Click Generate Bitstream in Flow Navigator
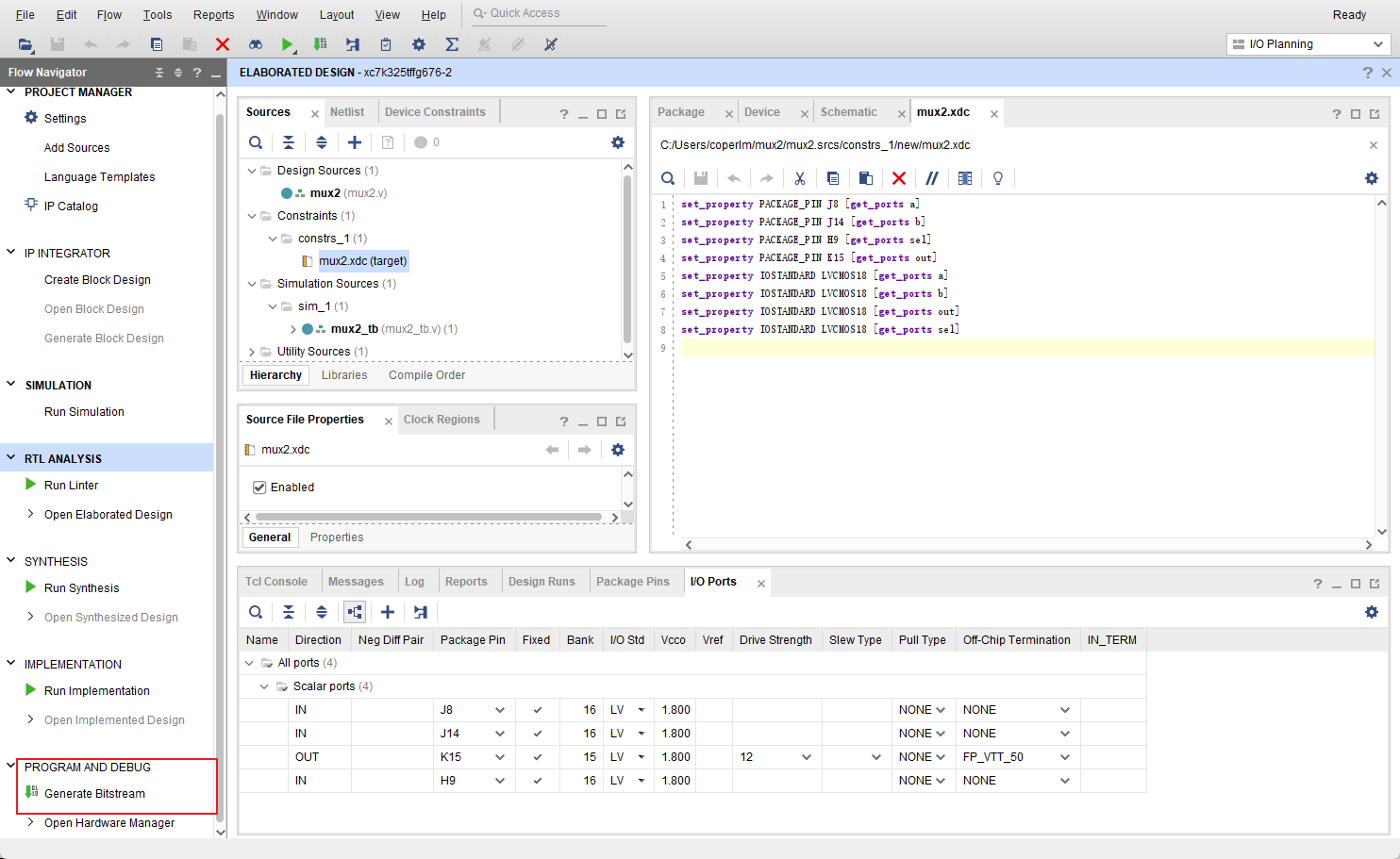Image resolution: width=1400 pixels, height=859 pixels. (x=94, y=794)
